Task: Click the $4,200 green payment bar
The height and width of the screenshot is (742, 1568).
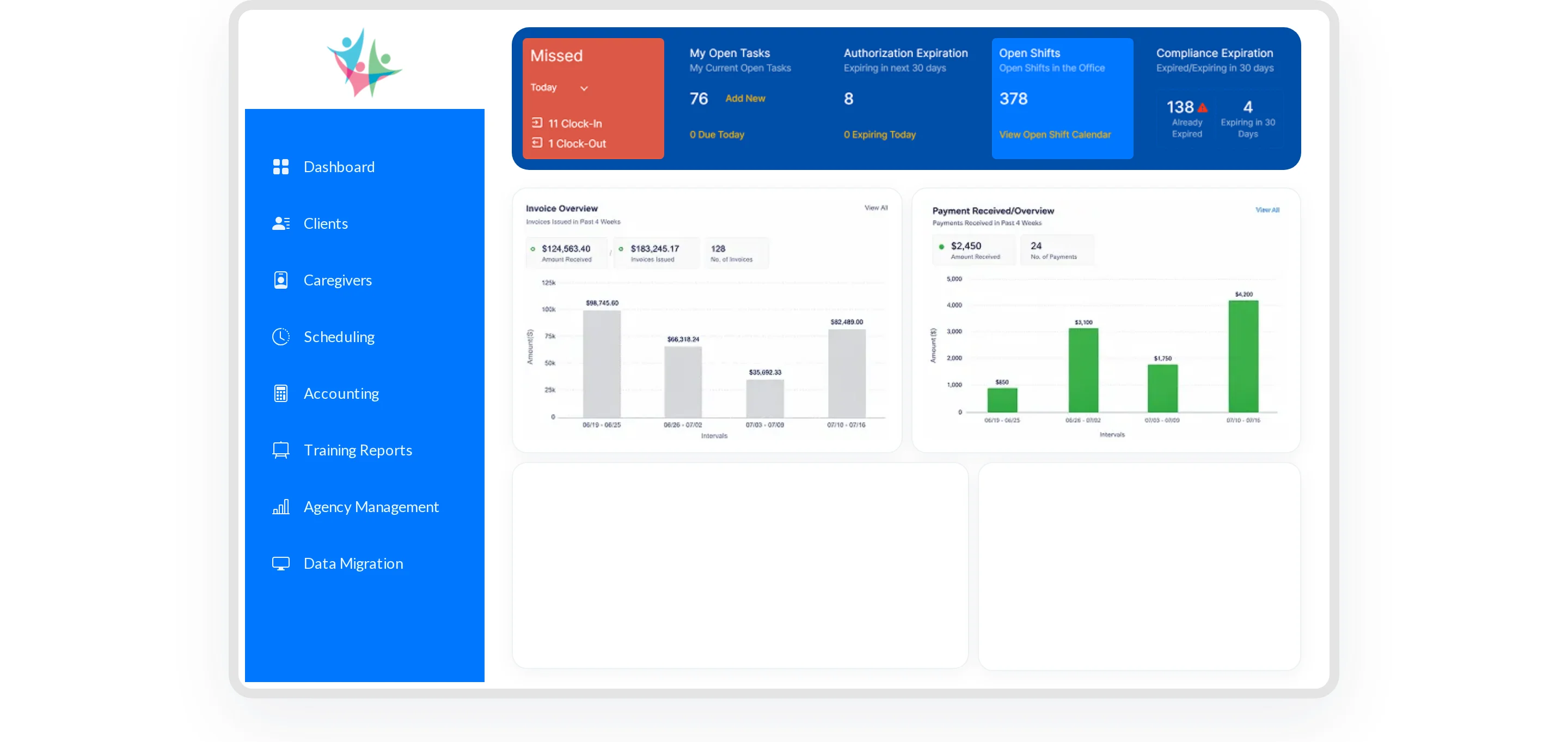Action: [1243, 356]
